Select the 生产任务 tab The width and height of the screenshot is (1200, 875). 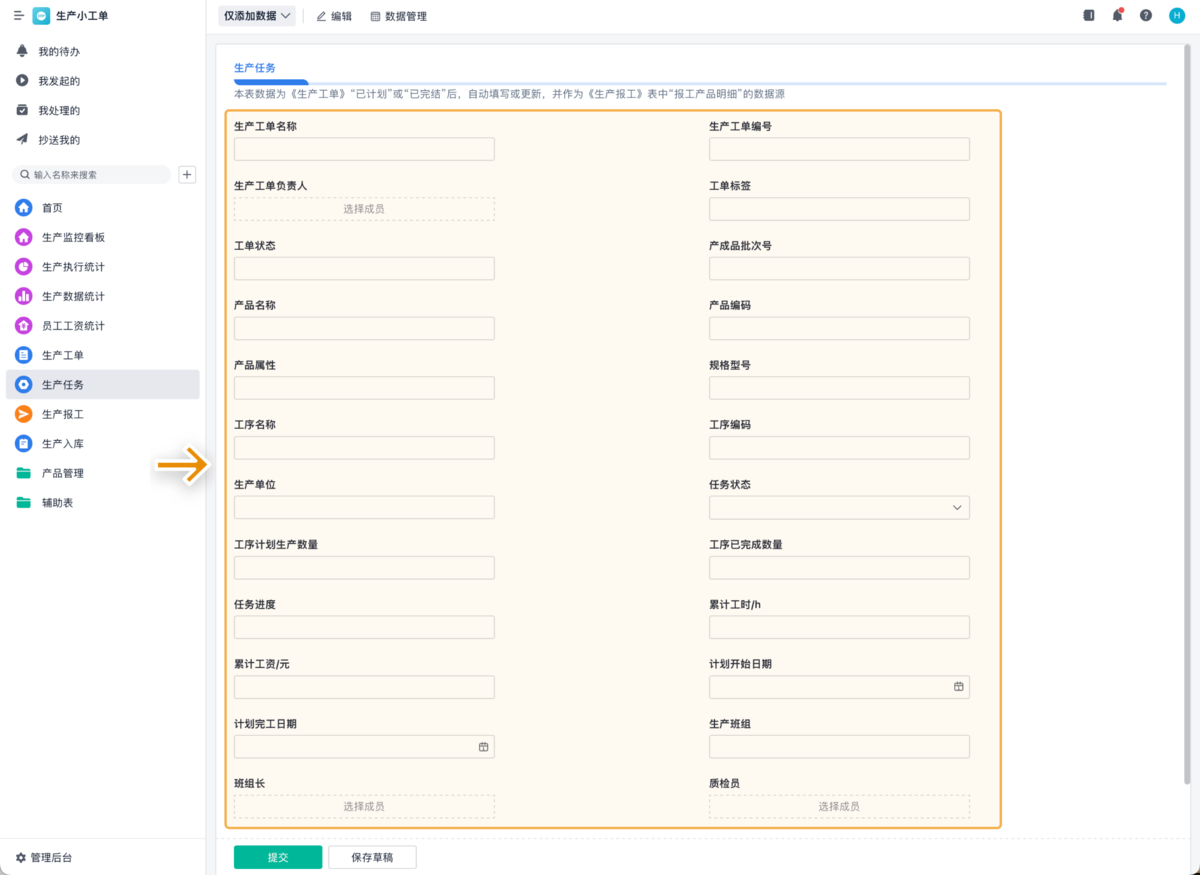(x=255, y=68)
